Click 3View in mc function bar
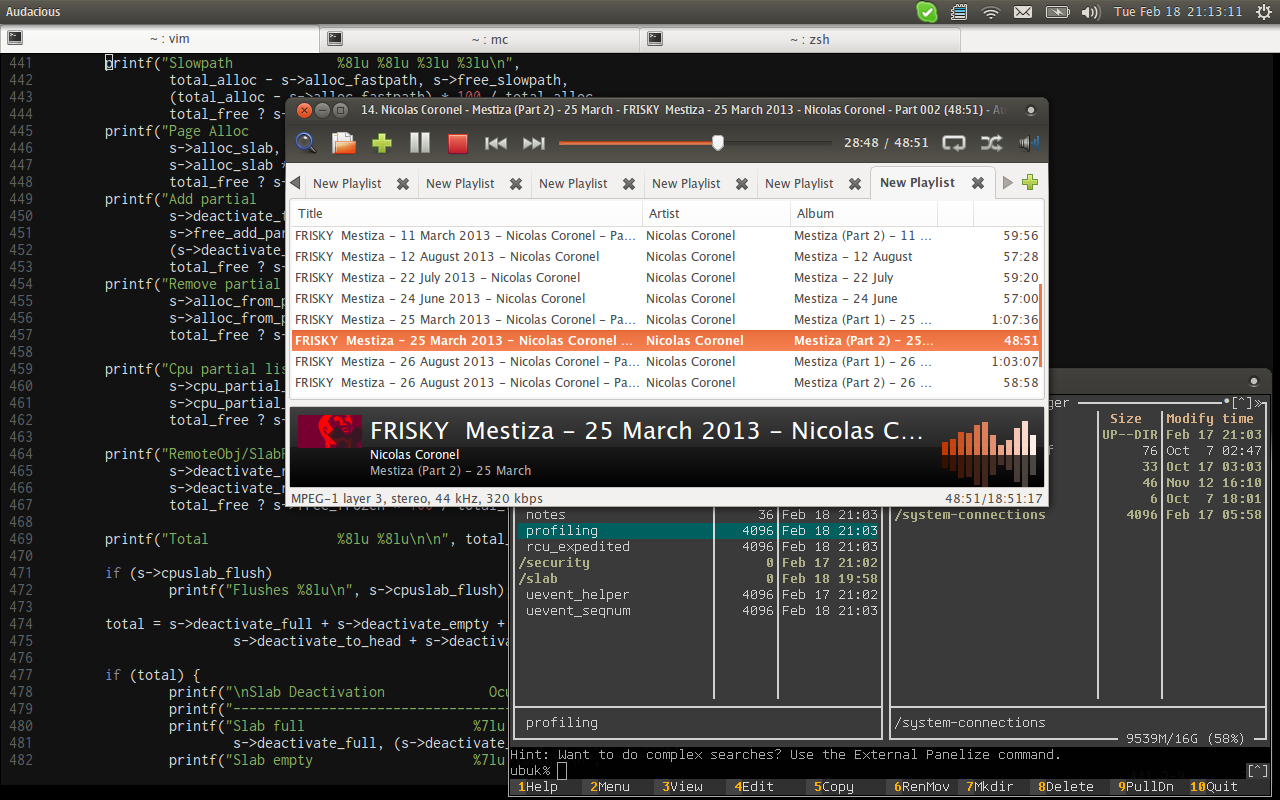Screen dimensions: 1280x800 point(682,787)
